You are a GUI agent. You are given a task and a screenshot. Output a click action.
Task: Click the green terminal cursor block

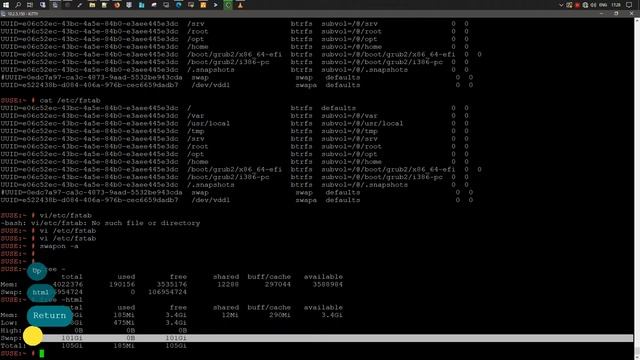(x=42, y=353)
